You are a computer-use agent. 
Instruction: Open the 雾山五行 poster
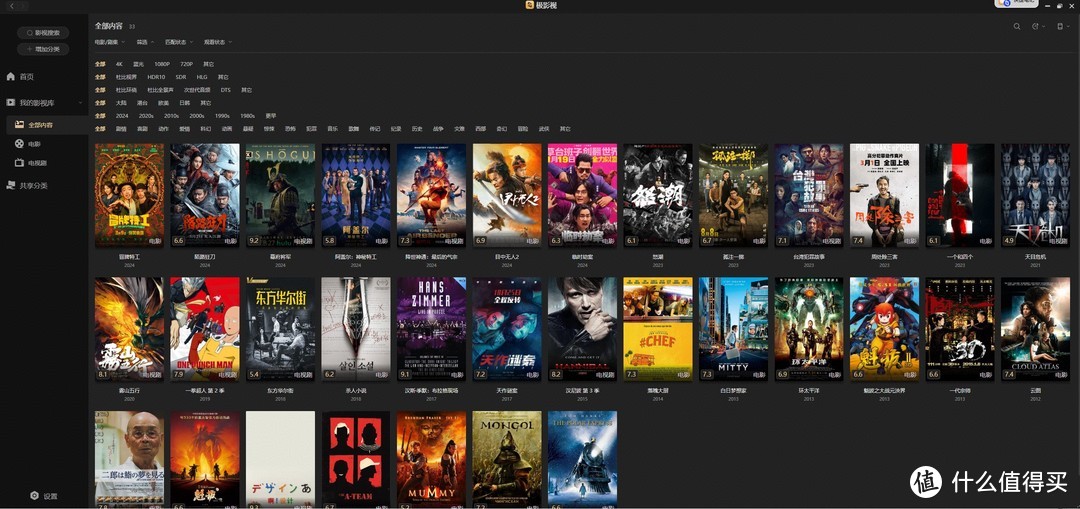point(129,329)
